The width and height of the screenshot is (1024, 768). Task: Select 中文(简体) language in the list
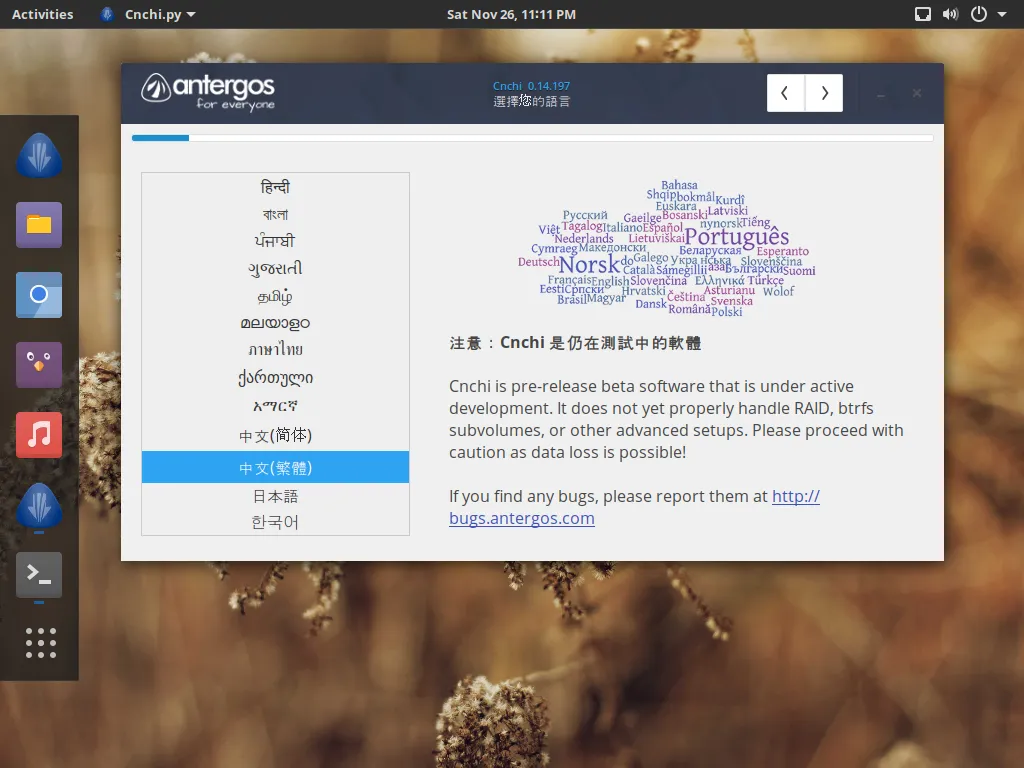(x=275, y=435)
